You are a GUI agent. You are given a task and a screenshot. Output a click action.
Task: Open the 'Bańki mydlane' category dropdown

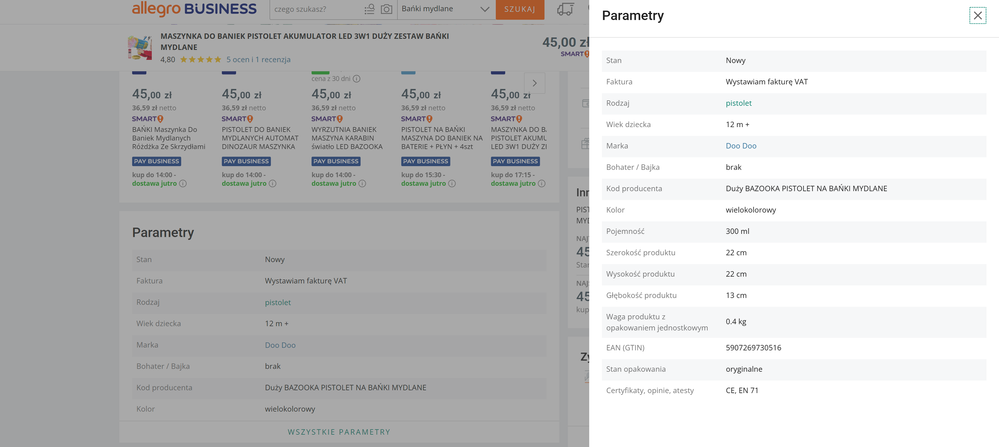446,9
